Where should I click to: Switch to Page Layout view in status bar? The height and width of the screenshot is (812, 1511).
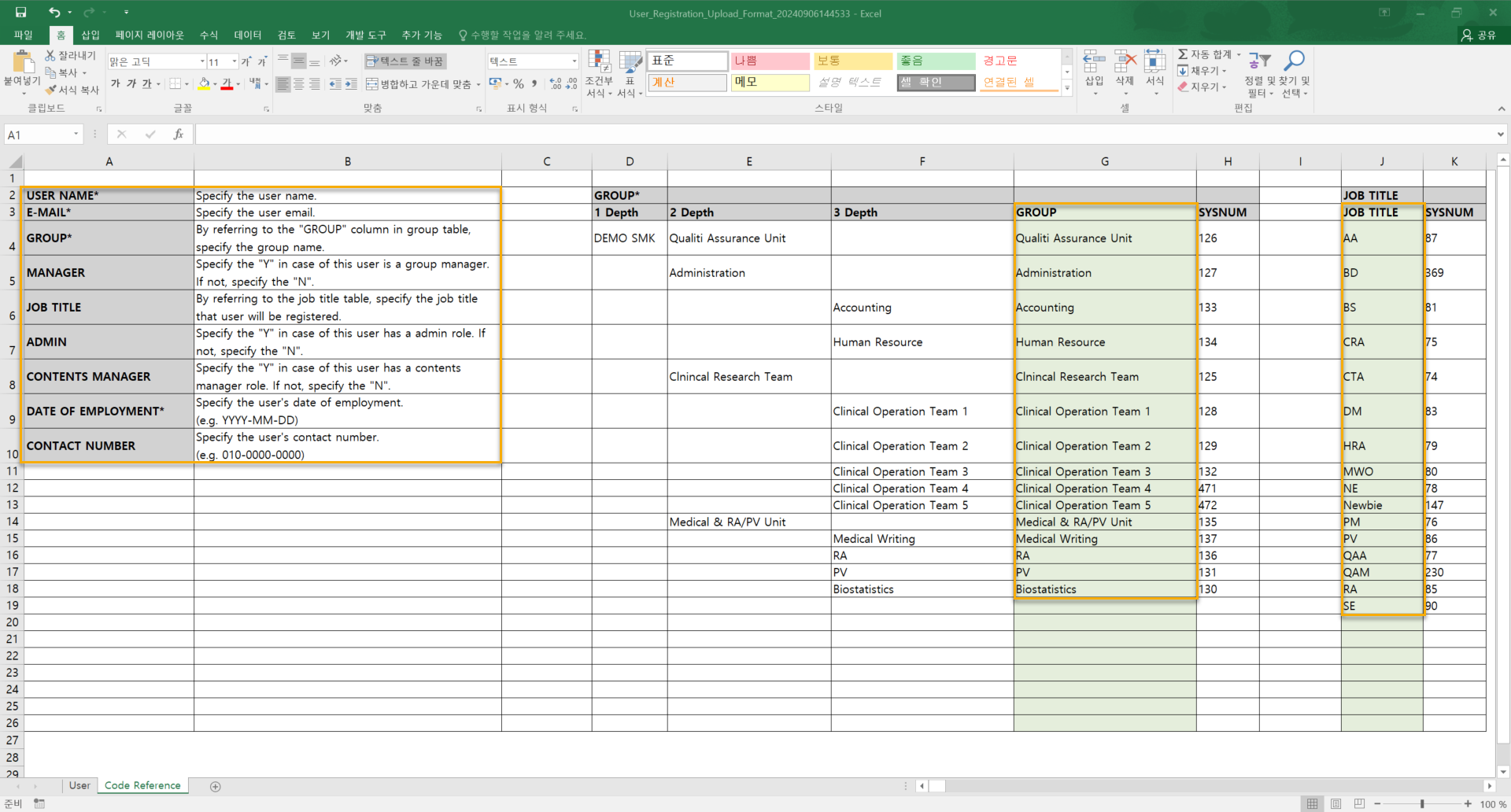(x=1336, y=803)
